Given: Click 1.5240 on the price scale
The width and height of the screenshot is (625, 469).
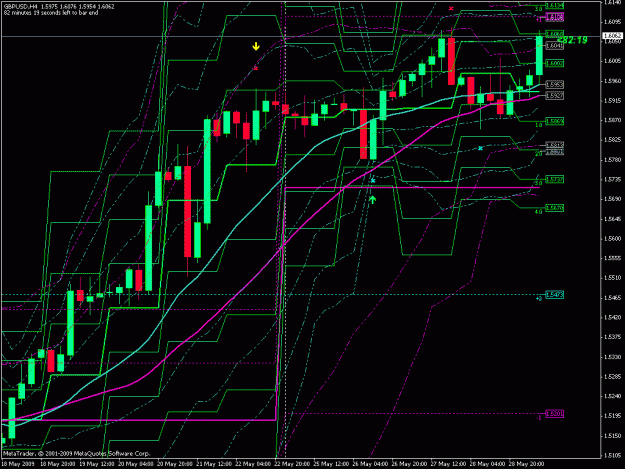Looking at the screenshot, I should tap(612, 396).
